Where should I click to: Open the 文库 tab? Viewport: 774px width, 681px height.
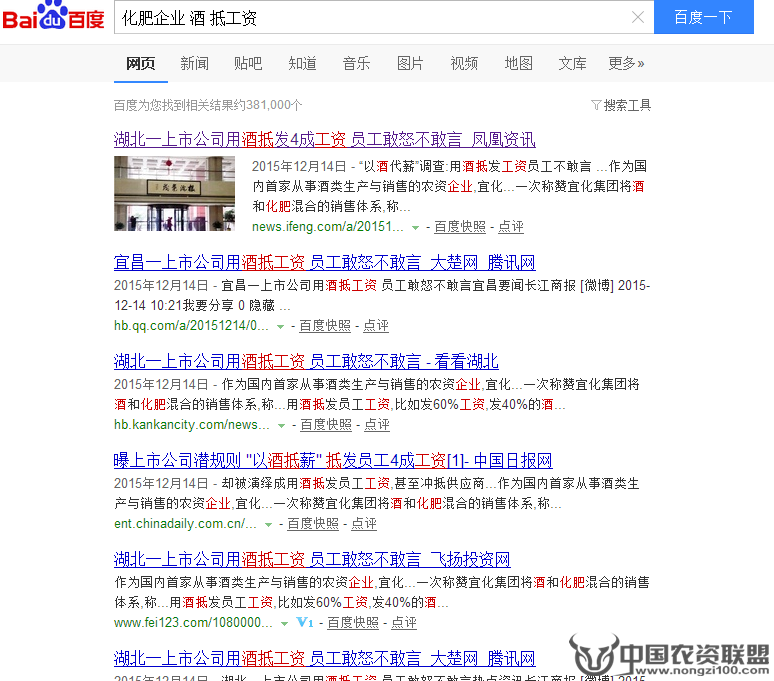(573, 64)
